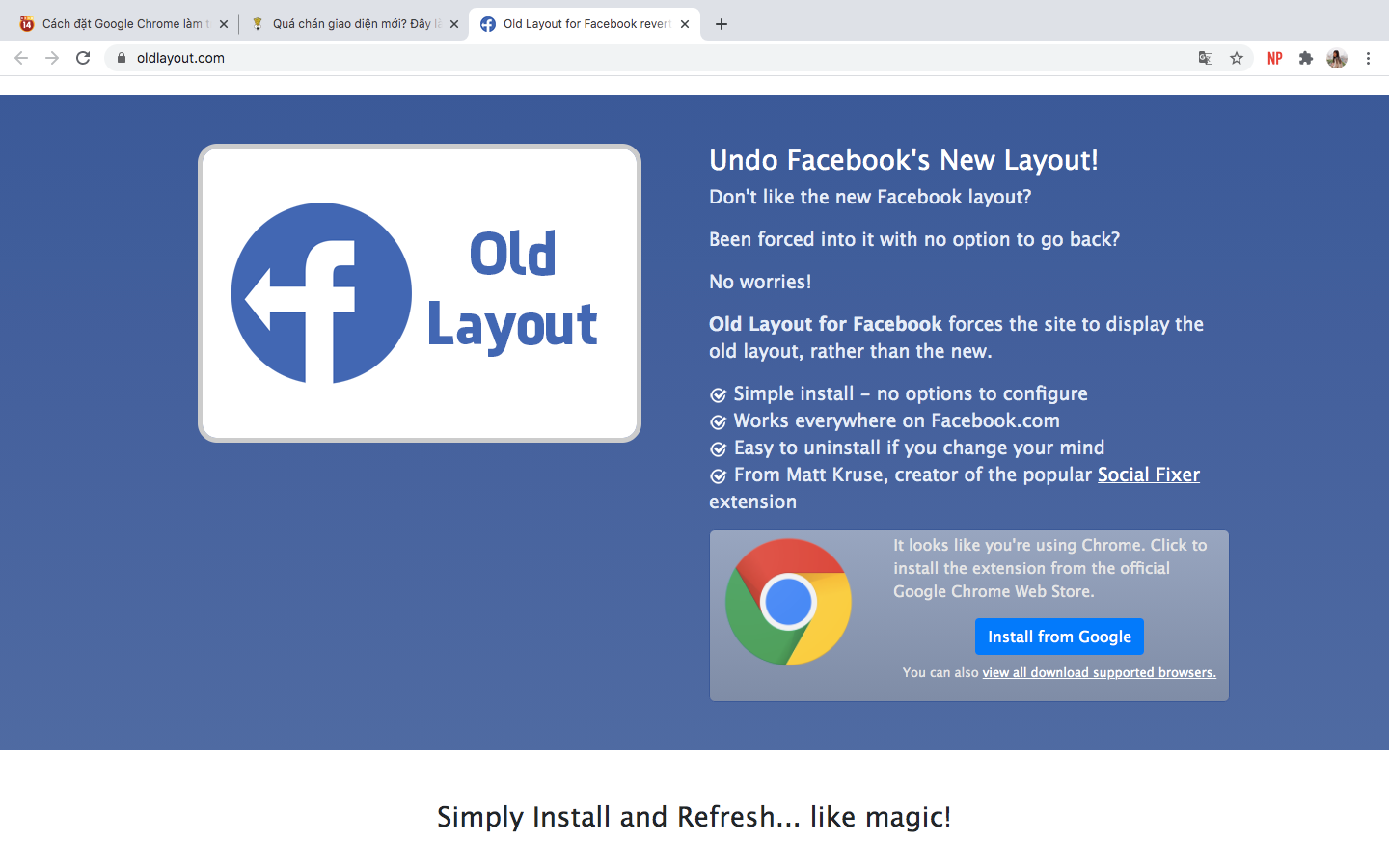The height and width of the screenshot is (868, 1389).
Task: Go back using the browser back arrow
Action: click(21, 58)
